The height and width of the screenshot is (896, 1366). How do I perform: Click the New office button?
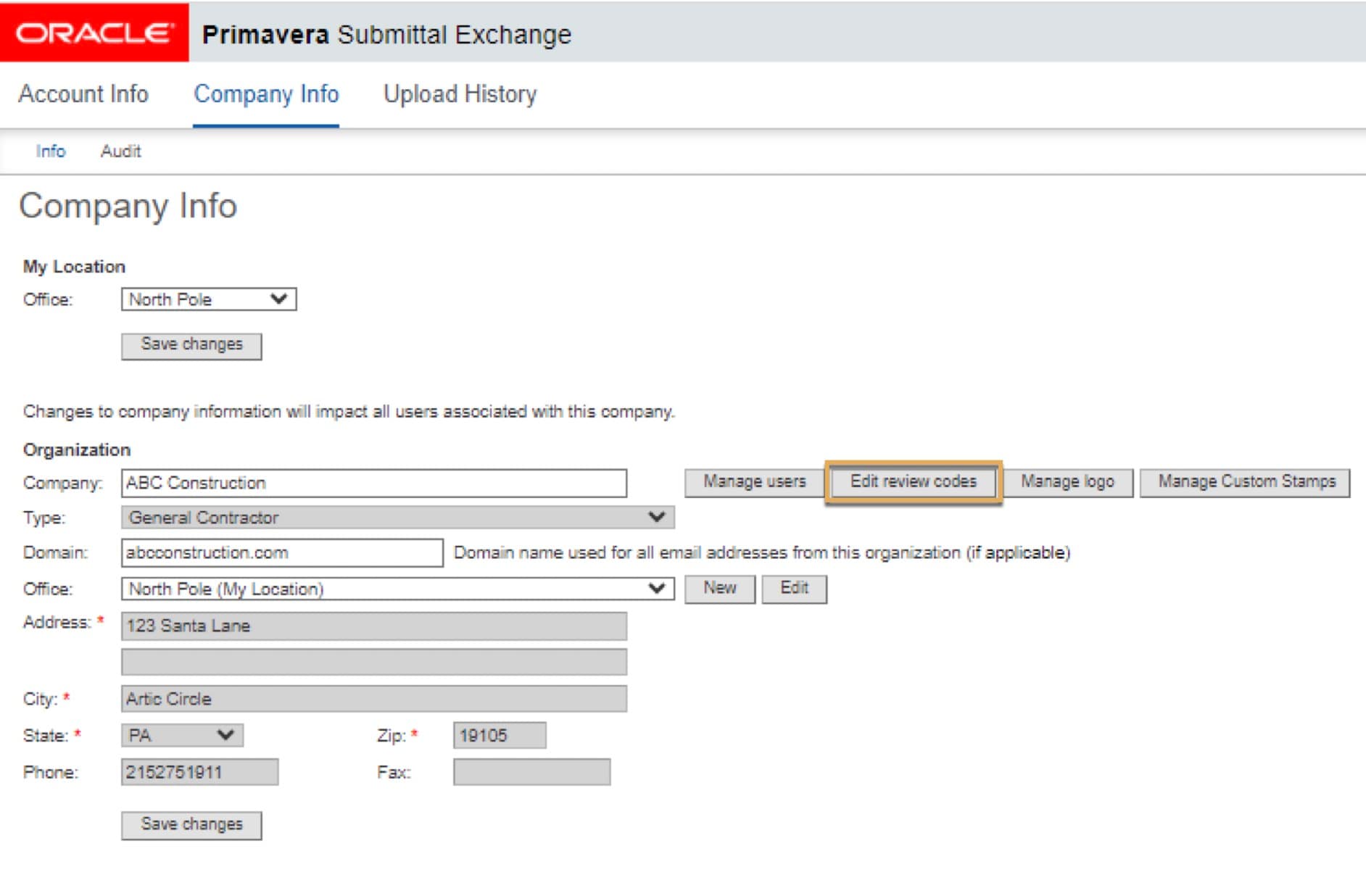click(x=719, y=589)
